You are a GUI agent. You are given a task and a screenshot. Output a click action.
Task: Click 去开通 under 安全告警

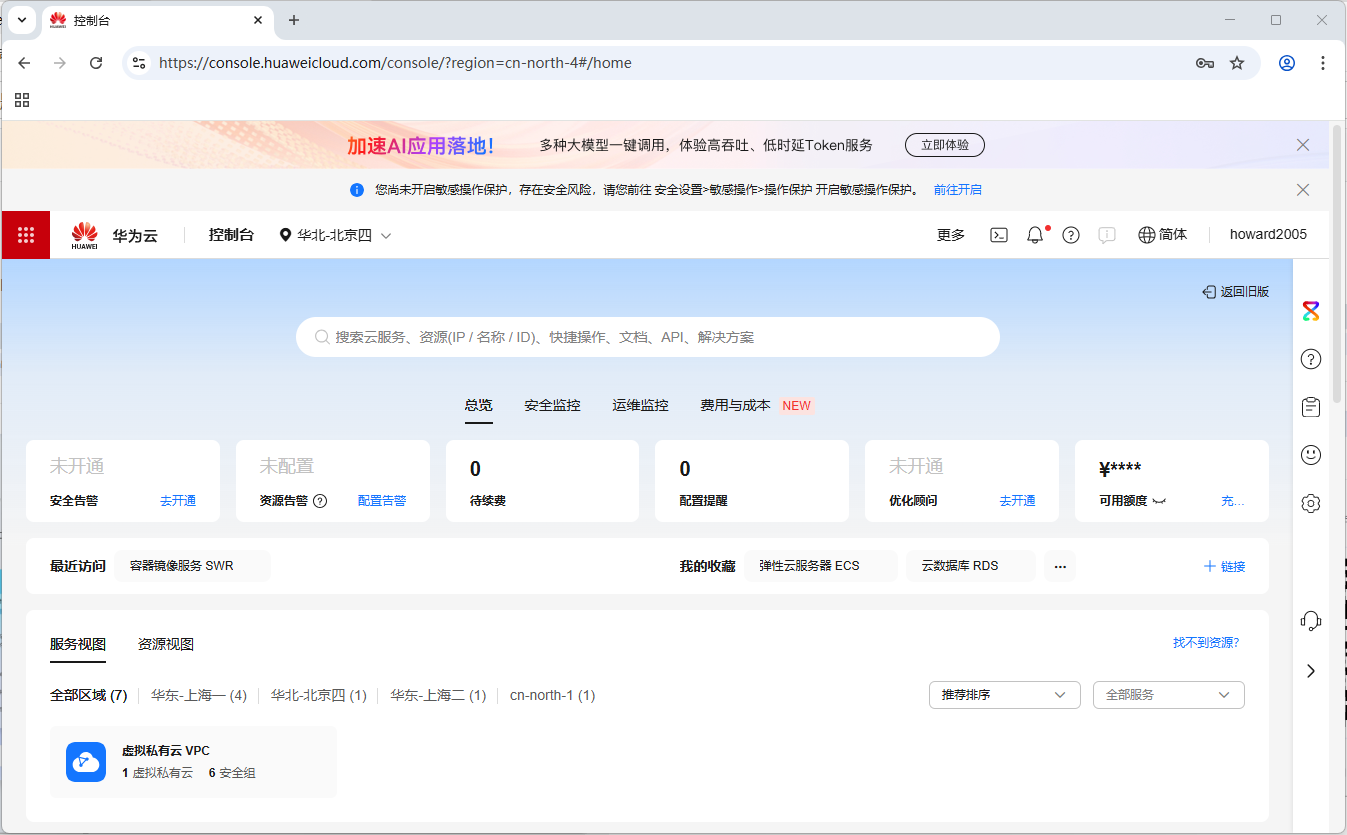pos(178,501)
